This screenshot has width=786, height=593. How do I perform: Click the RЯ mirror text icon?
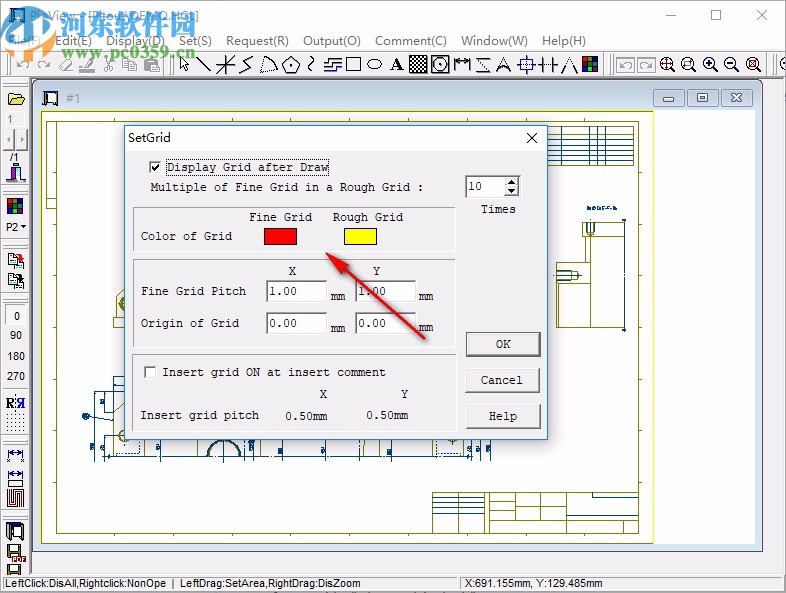coord(16,403)
